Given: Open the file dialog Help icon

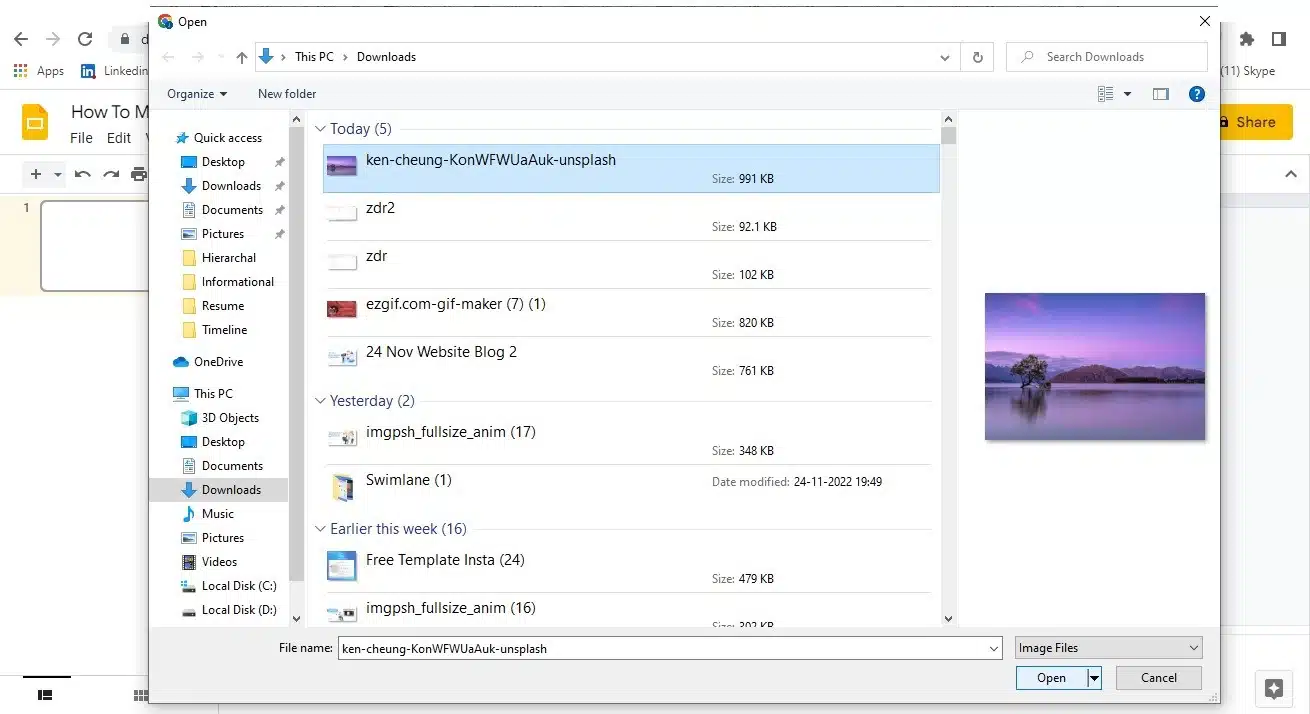Looking at the screenshot, I should [1196, 94].
